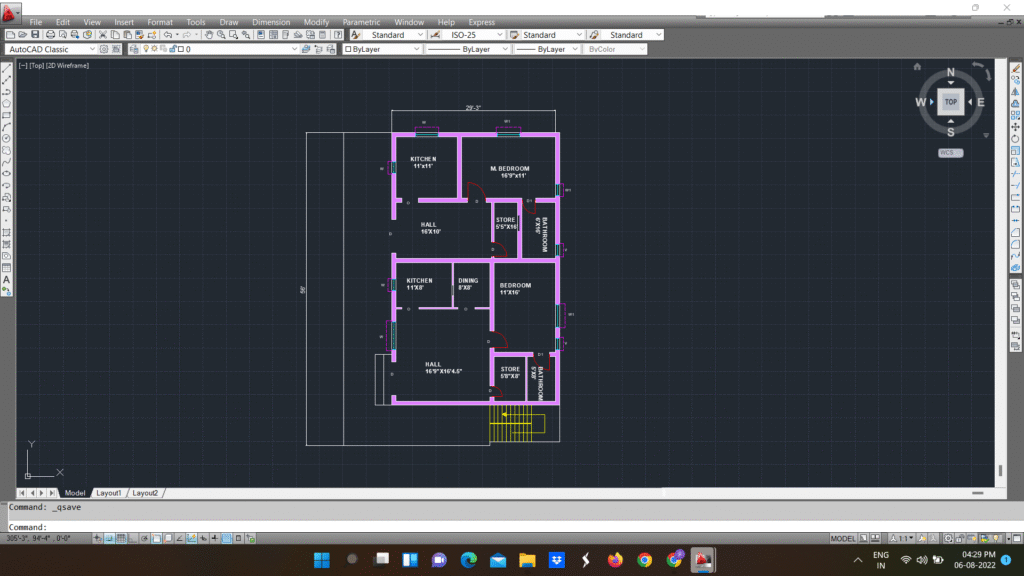The image size is (1024, 576).
Task: Click the Make Object's Layer Current icon
Action: tap(306, 49)
